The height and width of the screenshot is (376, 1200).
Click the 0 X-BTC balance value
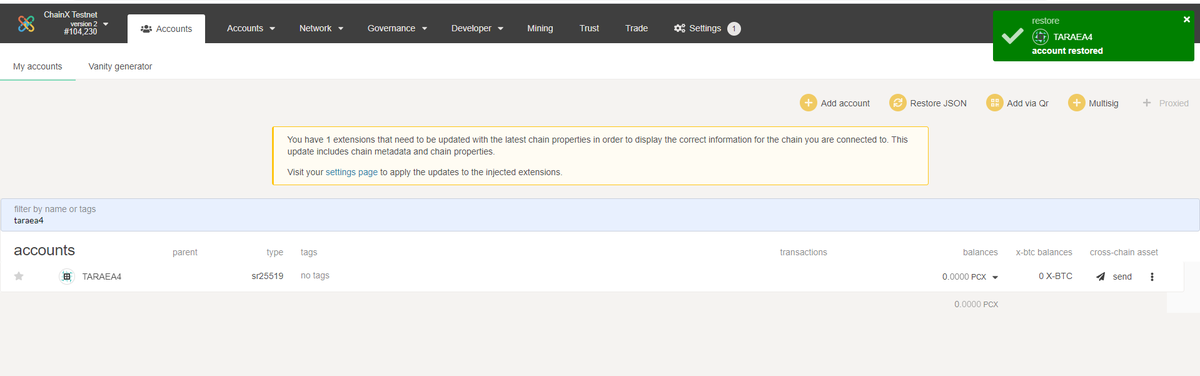click(1055, 276)
